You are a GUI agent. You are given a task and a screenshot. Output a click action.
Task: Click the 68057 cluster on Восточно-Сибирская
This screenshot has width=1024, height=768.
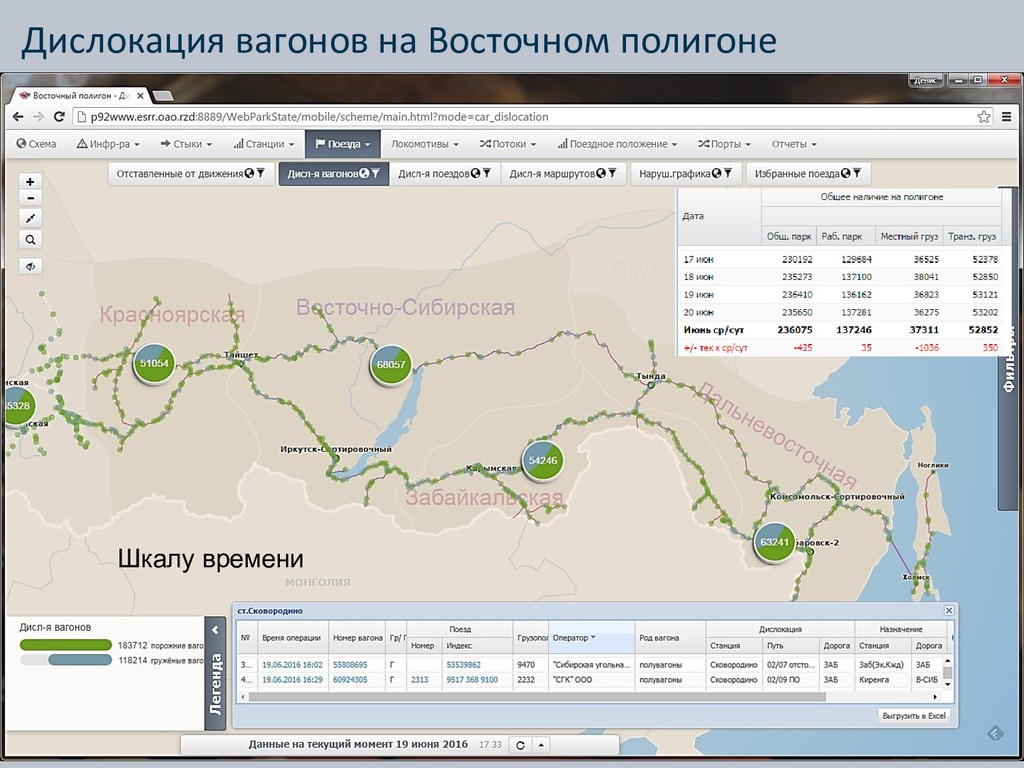click(x=391, y=365)
